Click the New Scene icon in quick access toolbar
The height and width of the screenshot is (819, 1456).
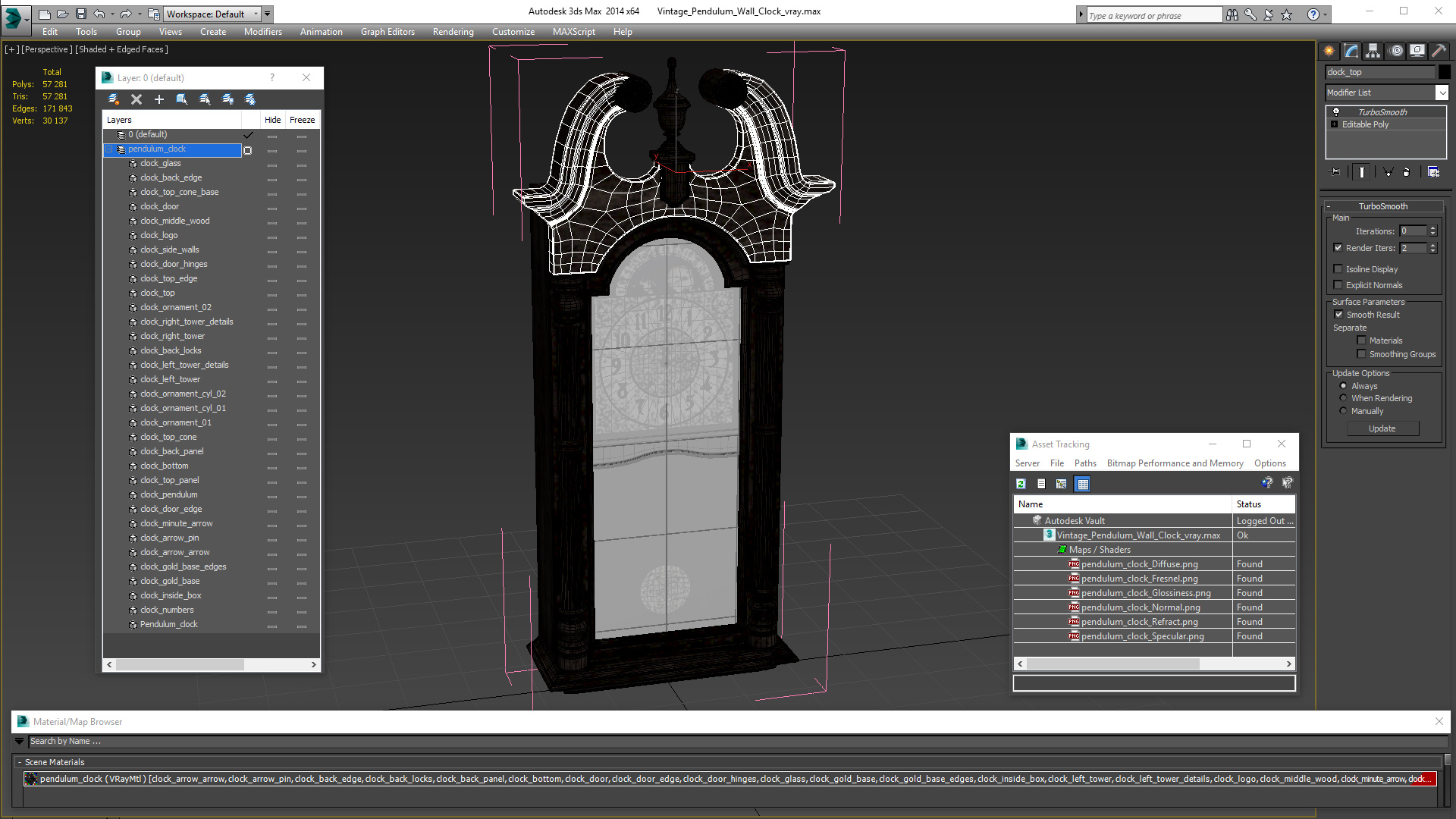coord(44,14)
